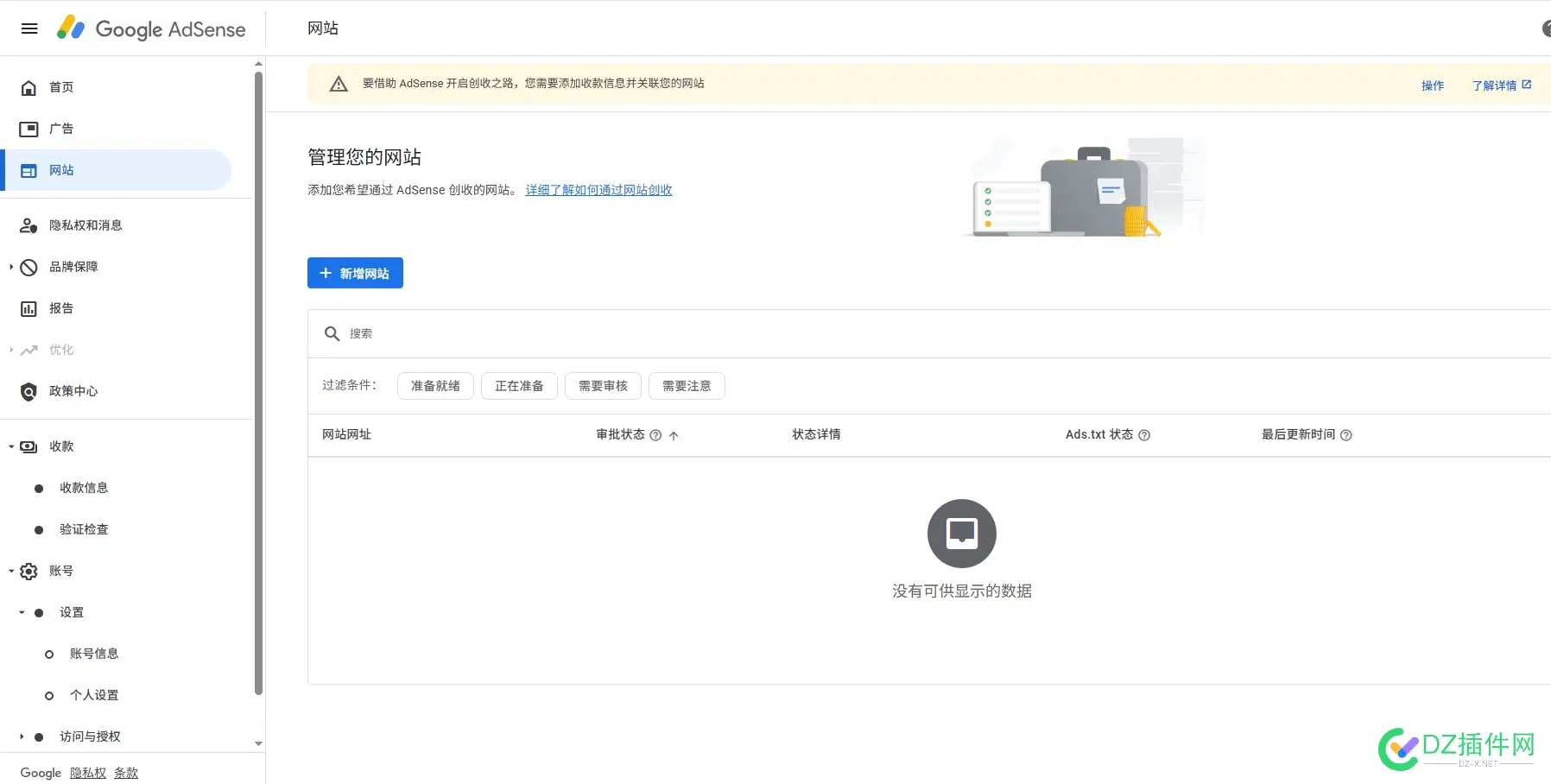Click the chart icon beside 报告
1551x784 pixels.
pyautogui.click(x=28, y=309)
